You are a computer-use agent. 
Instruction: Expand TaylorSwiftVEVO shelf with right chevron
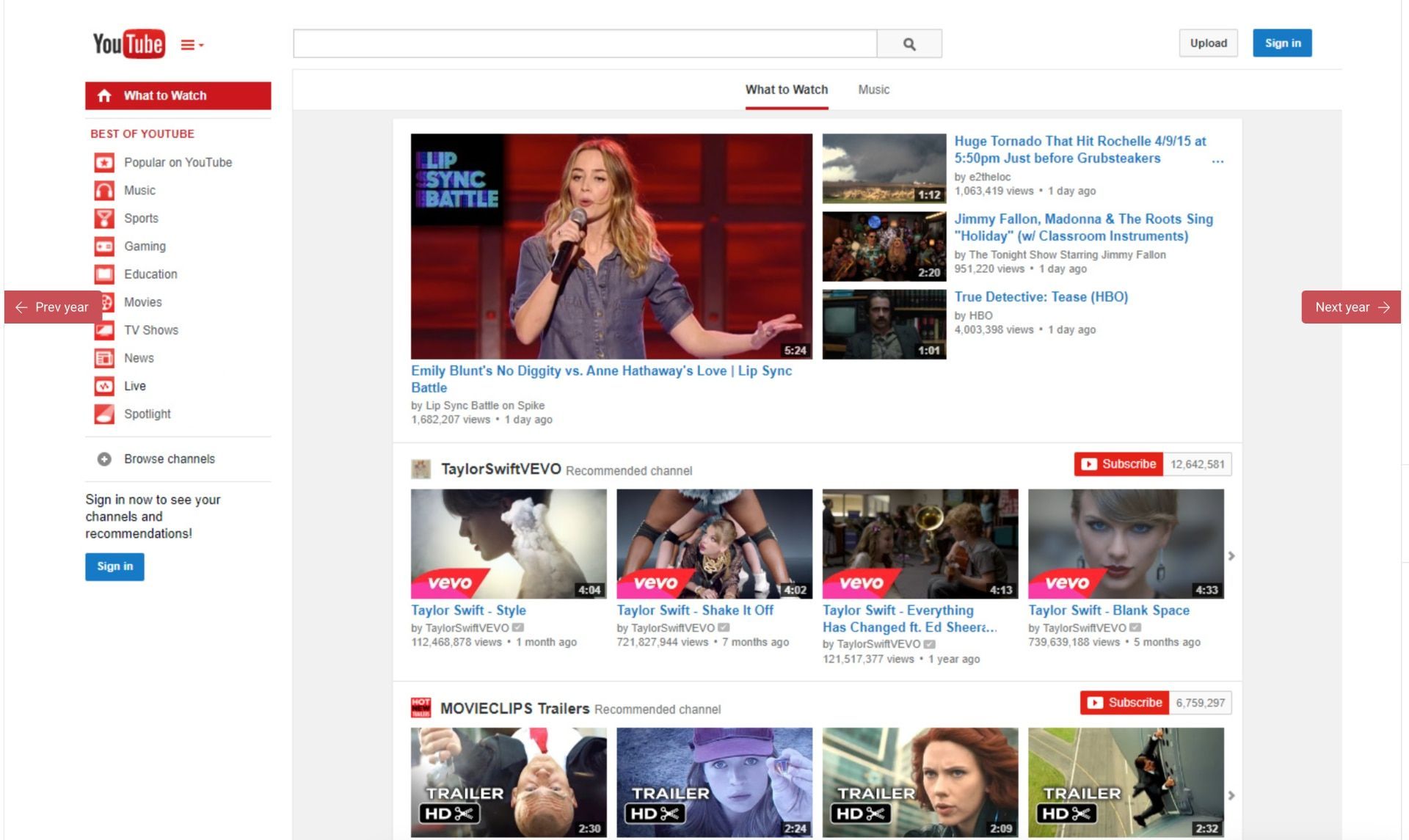point(1231,556)
